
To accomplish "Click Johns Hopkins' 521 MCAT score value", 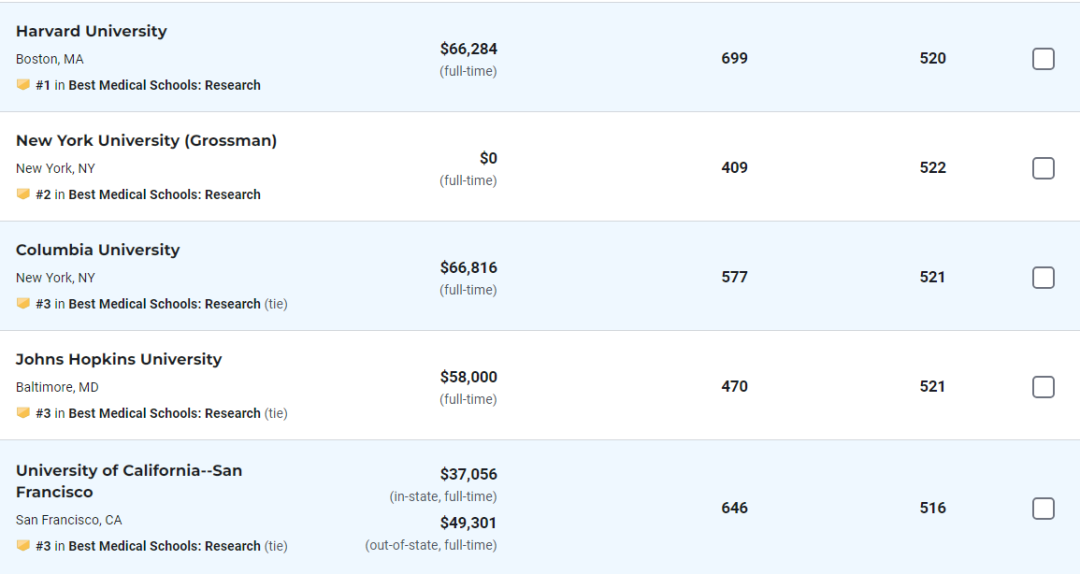I will (x=933, y=387).
